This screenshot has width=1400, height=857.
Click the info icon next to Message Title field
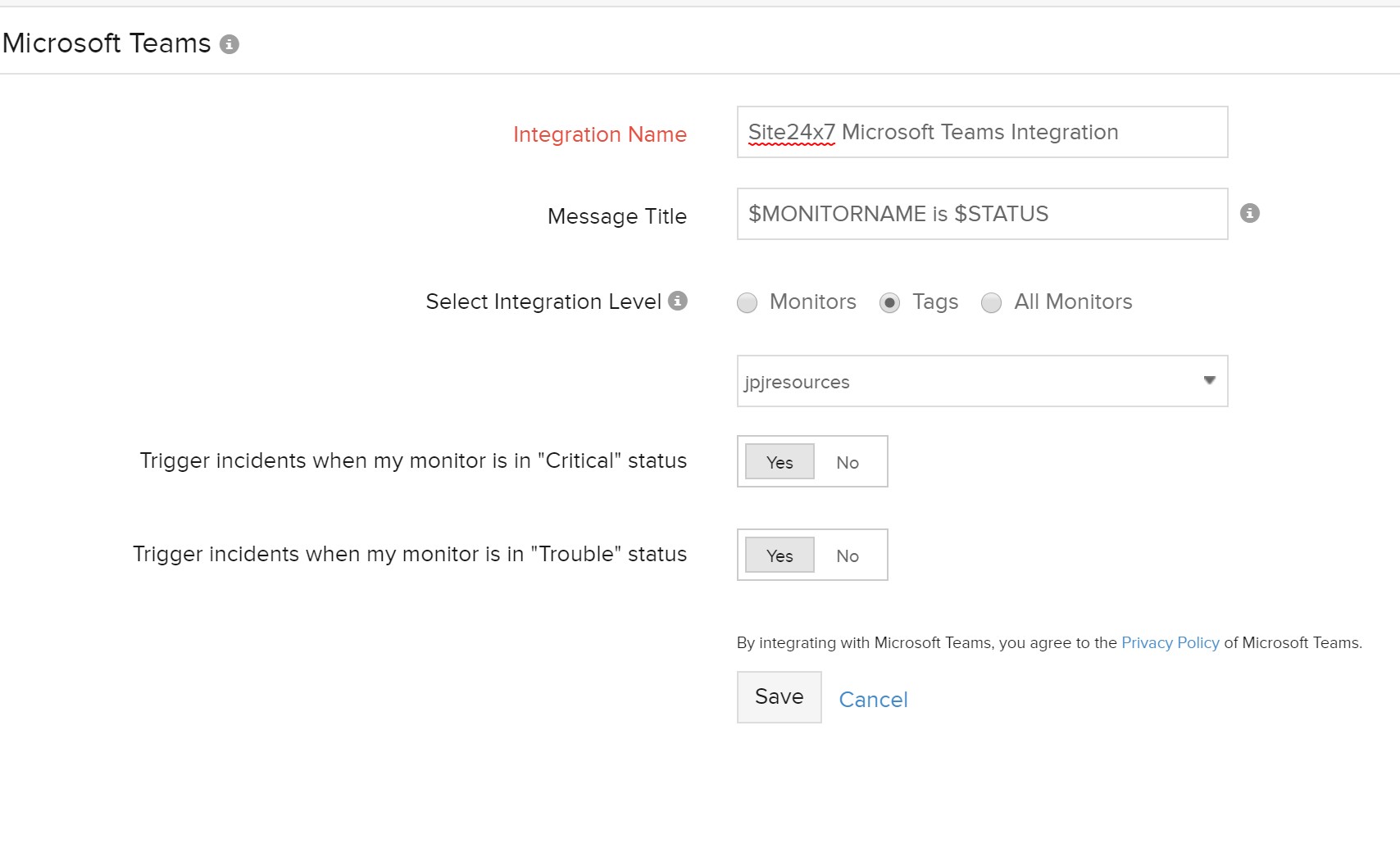click(x=1250, y=213)
